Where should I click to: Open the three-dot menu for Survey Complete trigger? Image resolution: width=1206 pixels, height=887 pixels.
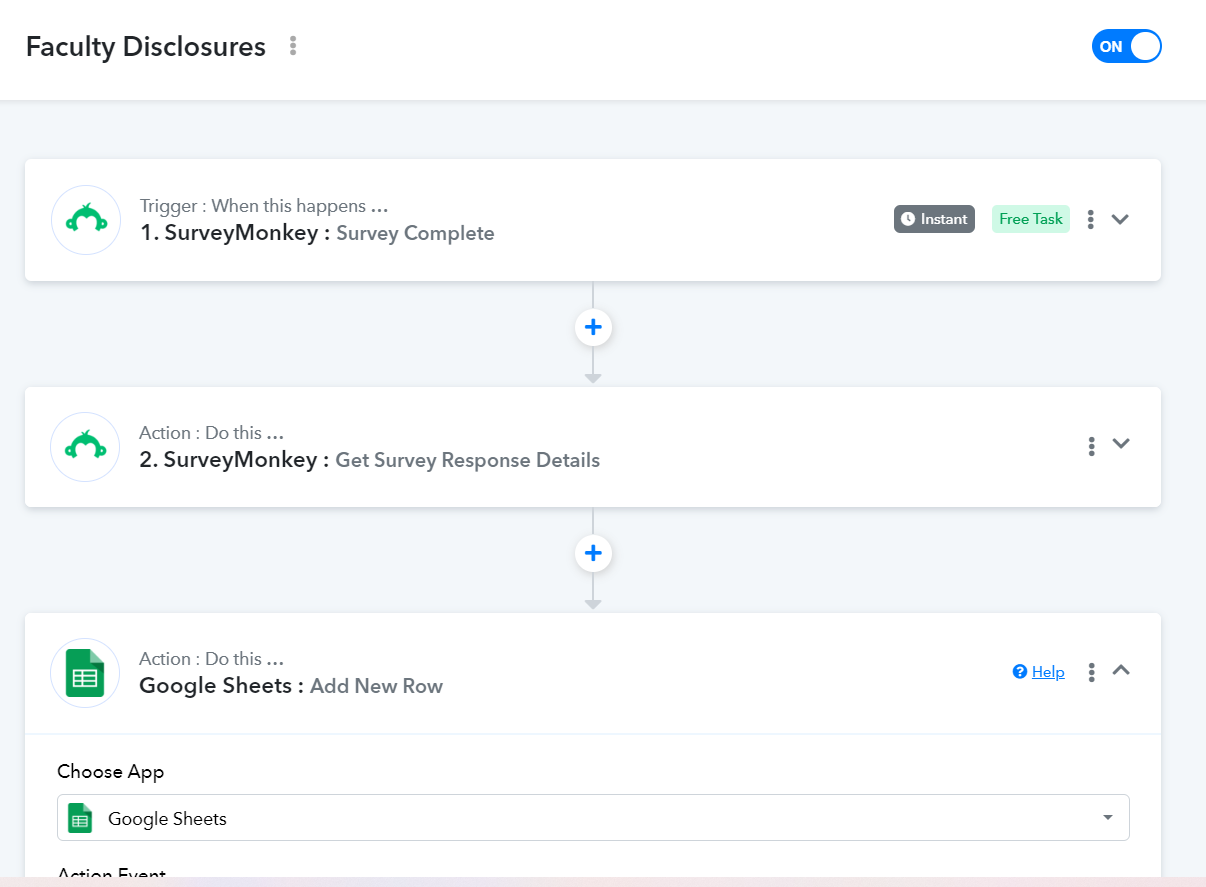[1091, 219]
